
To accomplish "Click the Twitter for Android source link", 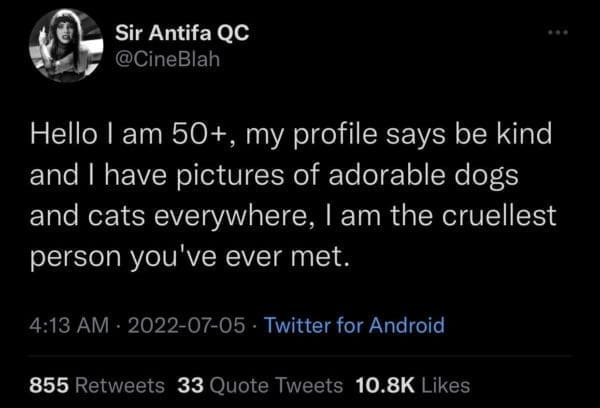I will [351, 325].
